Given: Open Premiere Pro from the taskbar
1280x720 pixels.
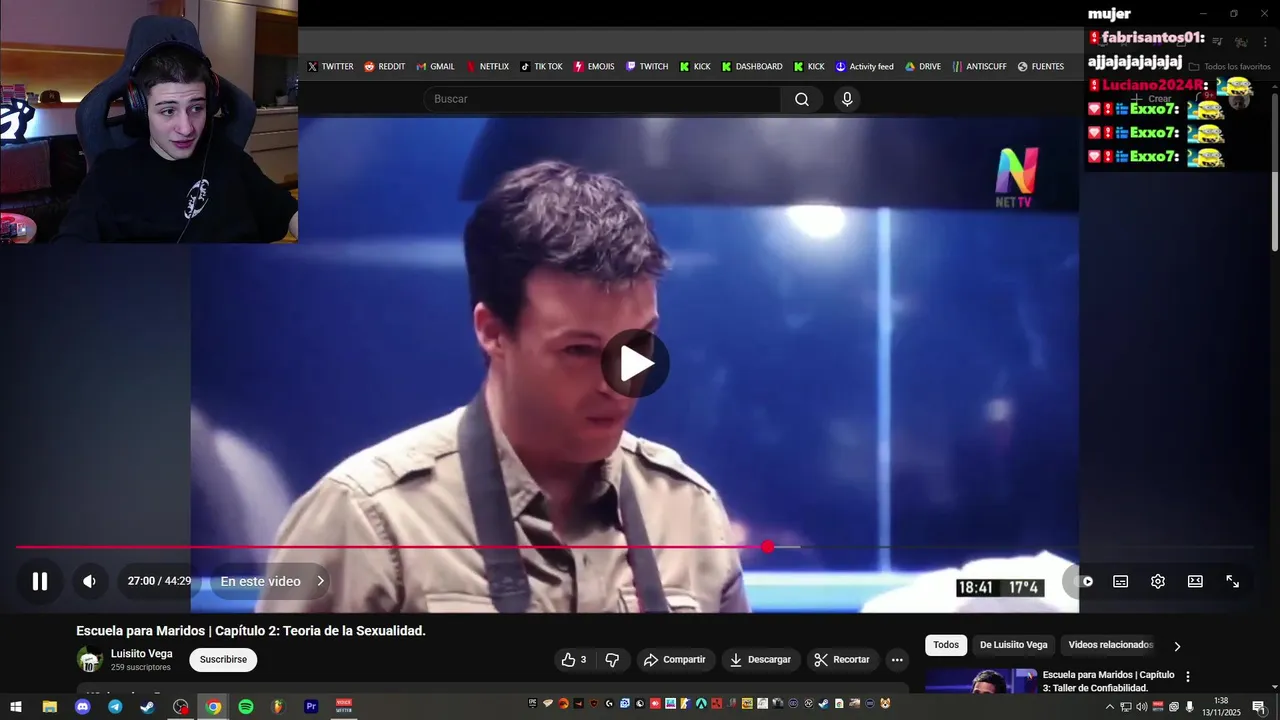Looking at the screenshot, I should point(311,707).
